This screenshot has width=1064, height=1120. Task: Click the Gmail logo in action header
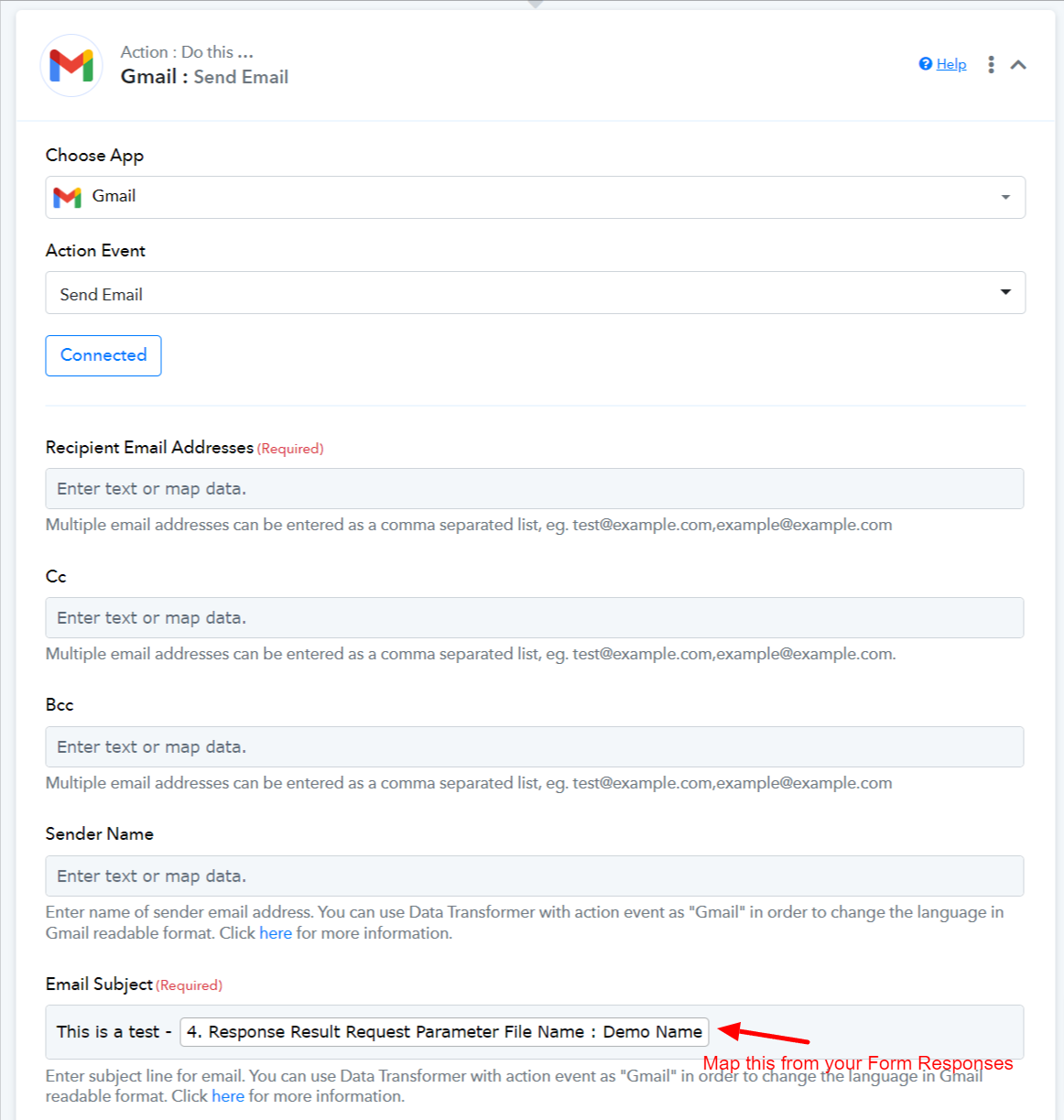pos(71,65)
